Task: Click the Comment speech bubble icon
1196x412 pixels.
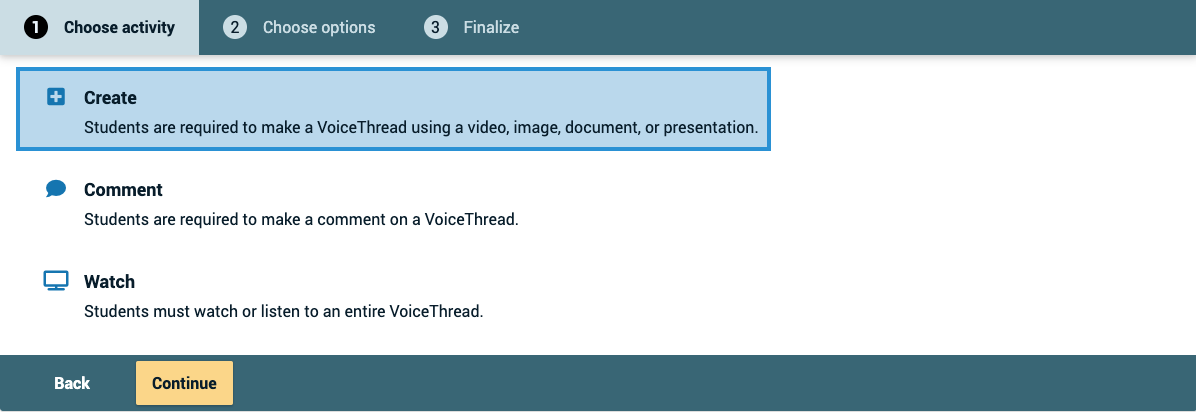Action: click(56, 188)
